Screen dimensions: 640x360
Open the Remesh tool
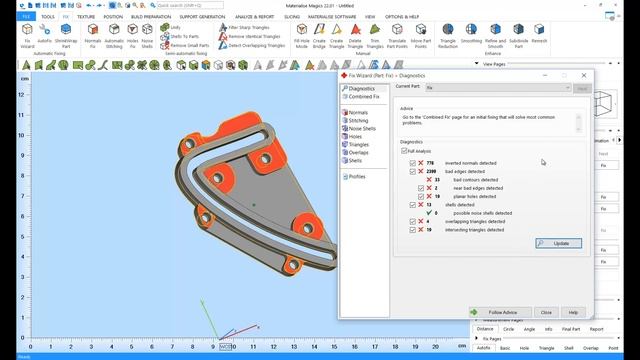(539, 34)
